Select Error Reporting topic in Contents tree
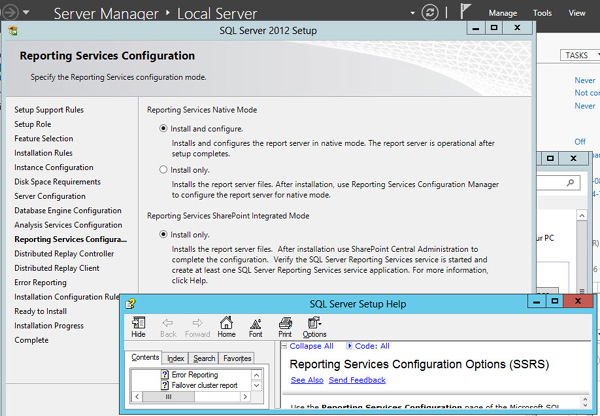Image resolution: width=600 pixels, height=416 pixels. tap(194, 374)
